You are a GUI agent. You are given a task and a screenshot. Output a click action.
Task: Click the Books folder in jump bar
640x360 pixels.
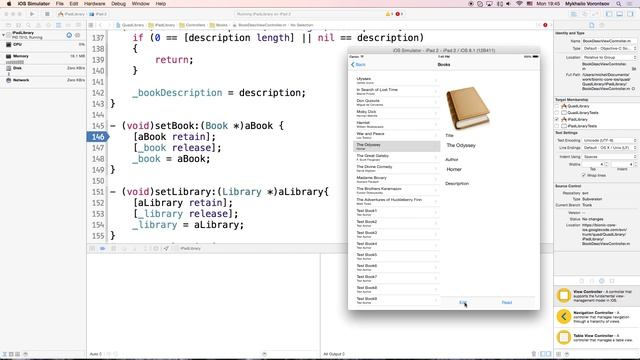(219, 25)
